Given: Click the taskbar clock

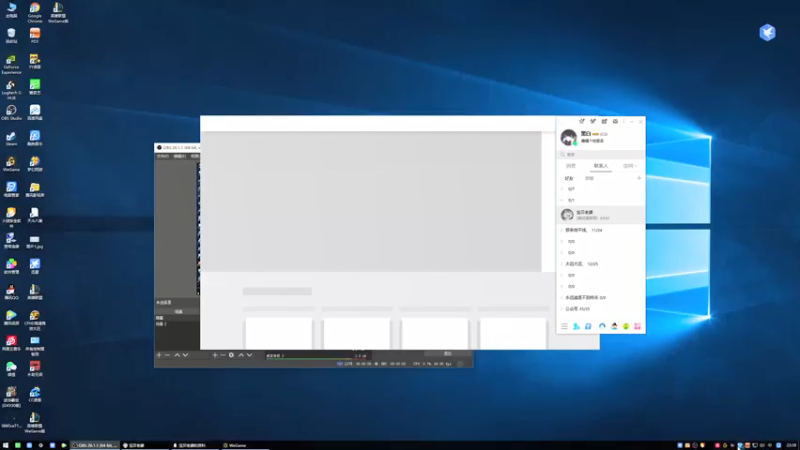Looking at the screenshot, I should point(791,445).
